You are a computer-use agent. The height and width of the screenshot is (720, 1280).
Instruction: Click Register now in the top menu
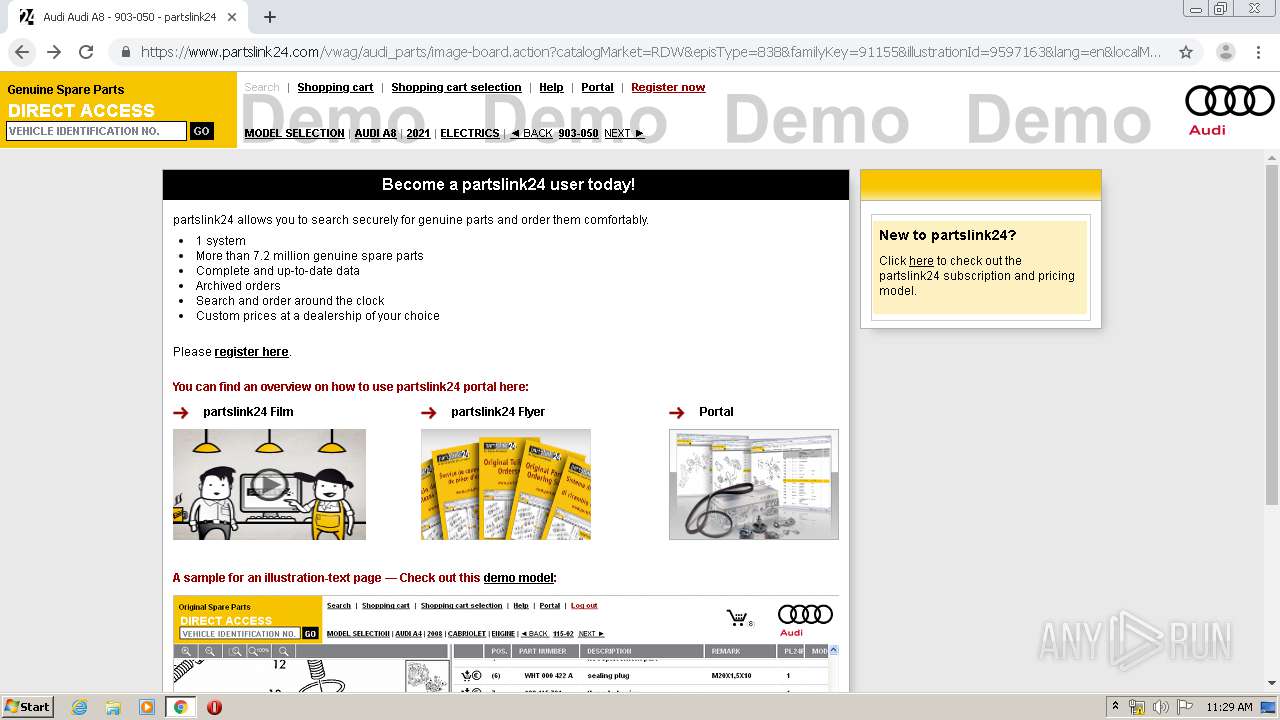[668, 87]
